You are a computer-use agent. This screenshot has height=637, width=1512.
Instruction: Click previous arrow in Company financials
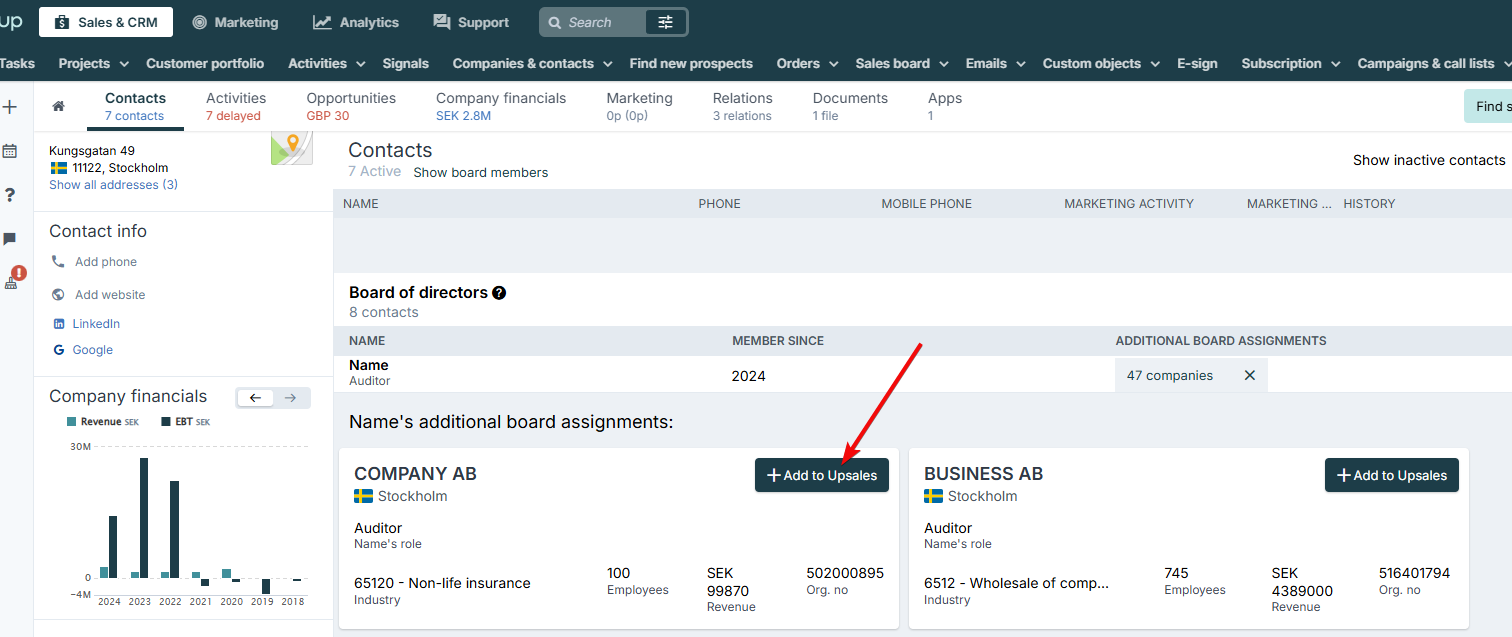[255, 398]
